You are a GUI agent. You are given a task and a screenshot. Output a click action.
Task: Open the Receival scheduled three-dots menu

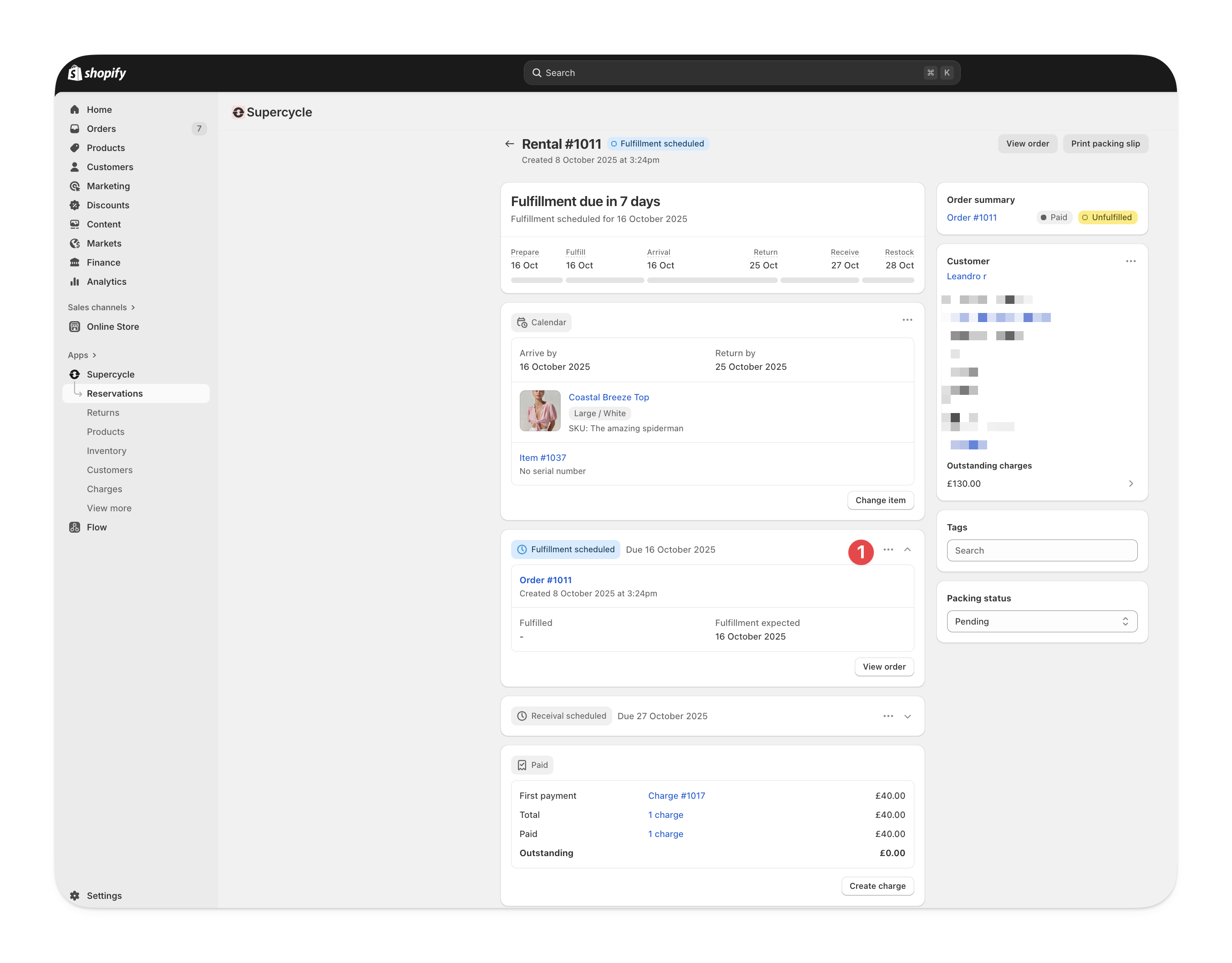[x=888, y=716]
